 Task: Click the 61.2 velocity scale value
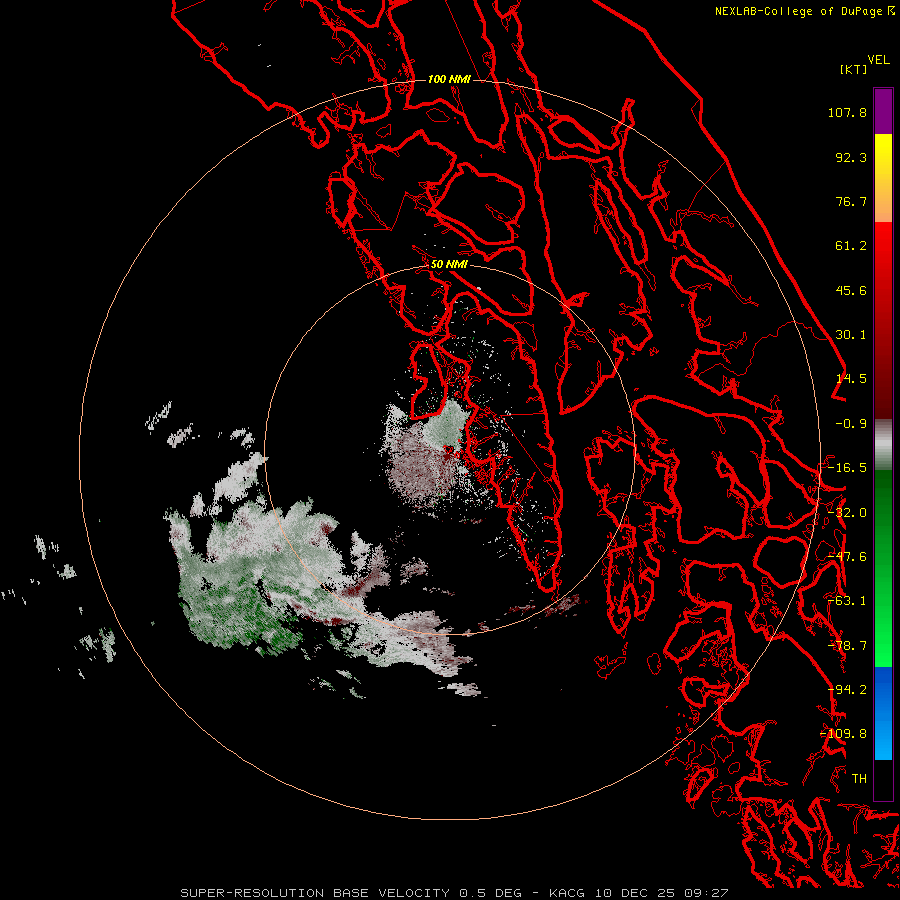[851, 246]
